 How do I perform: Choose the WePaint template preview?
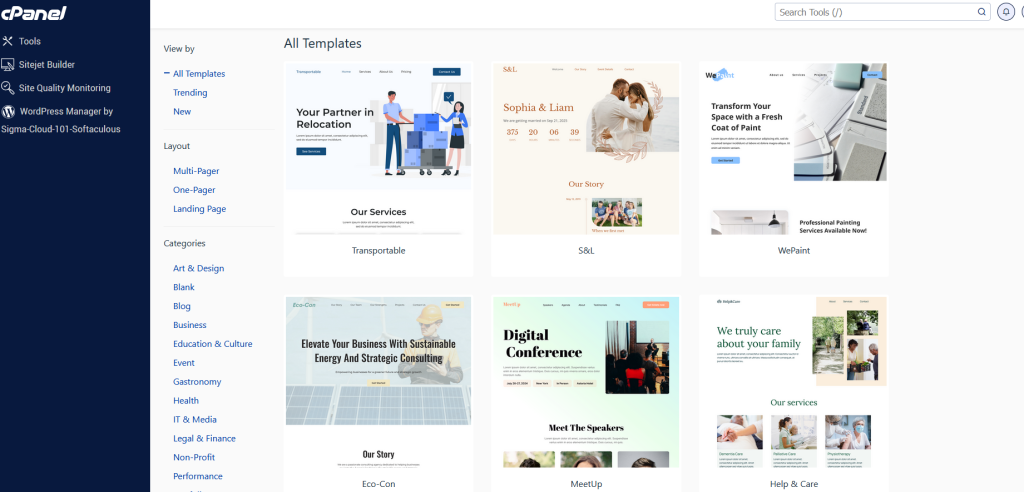click(792, 150)
